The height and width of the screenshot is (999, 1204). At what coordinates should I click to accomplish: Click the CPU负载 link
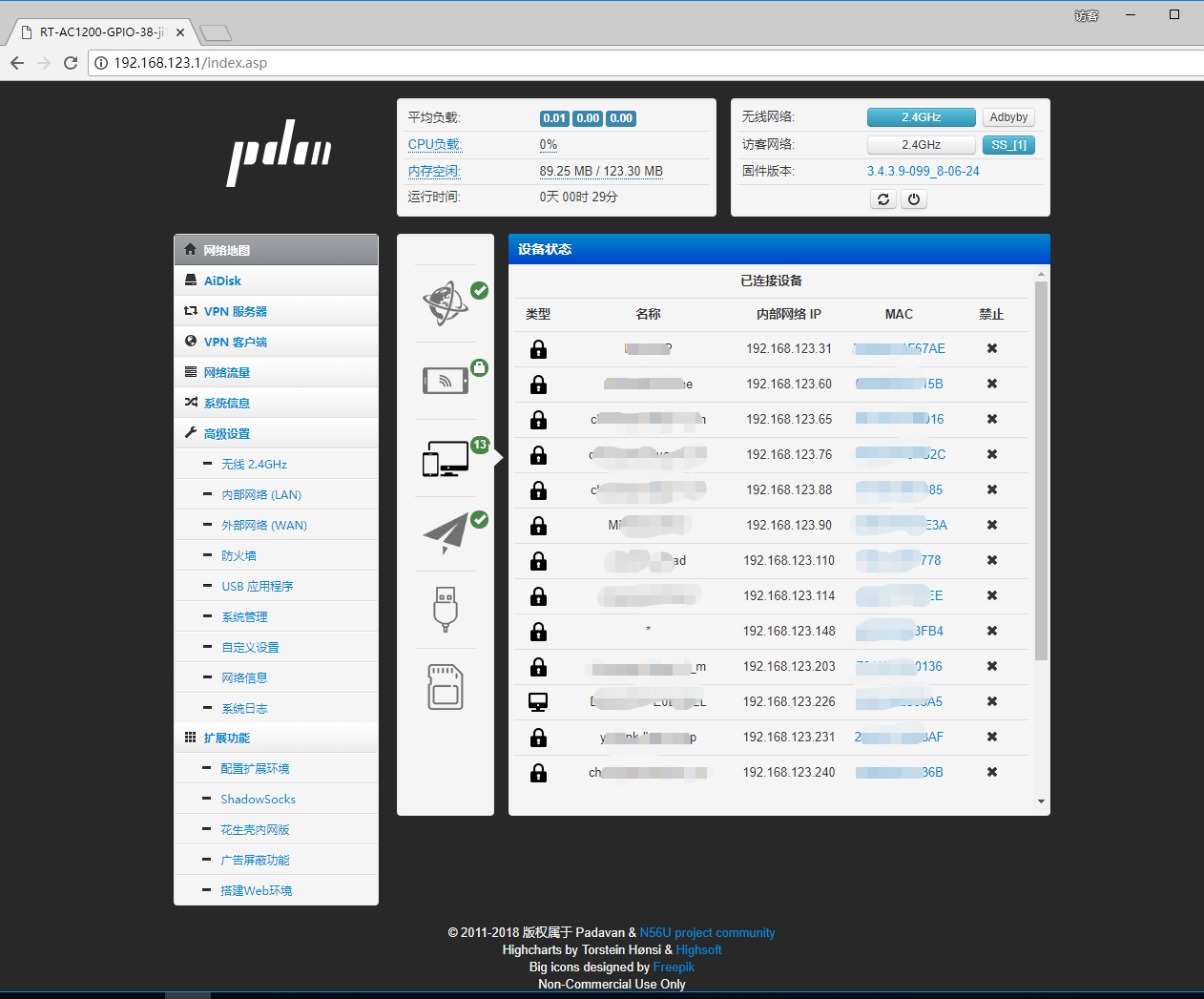click(434, 145)
